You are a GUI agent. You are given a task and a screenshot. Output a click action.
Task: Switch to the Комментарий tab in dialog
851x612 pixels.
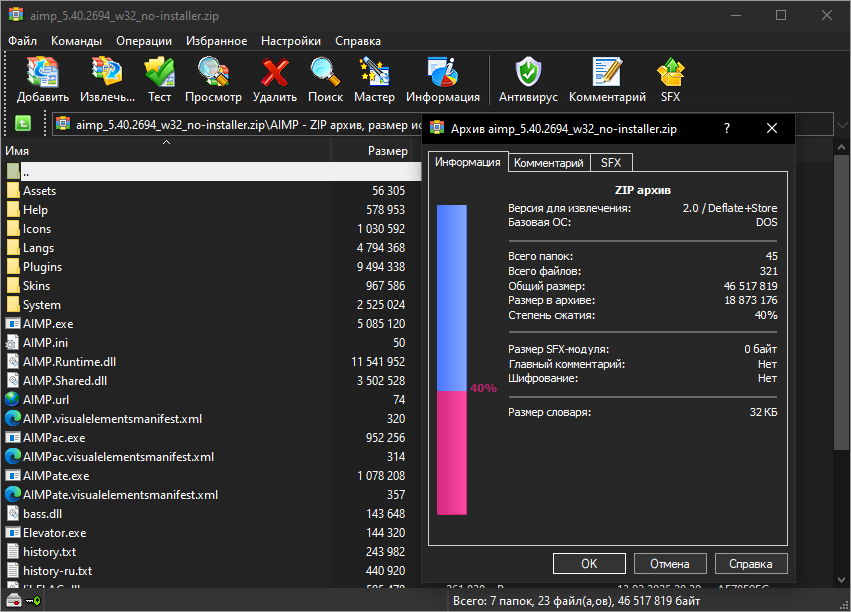tap(549, 163)
